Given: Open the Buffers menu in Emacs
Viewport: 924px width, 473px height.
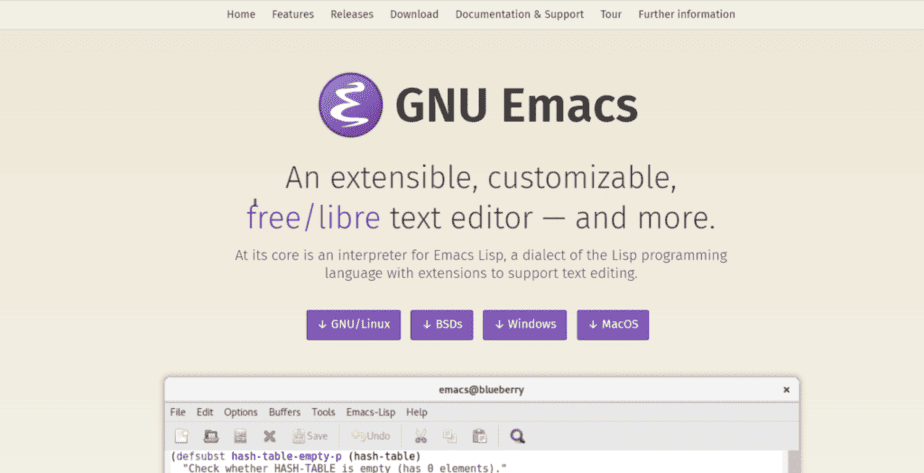Looking at the screenshot, I should (285, 412).
